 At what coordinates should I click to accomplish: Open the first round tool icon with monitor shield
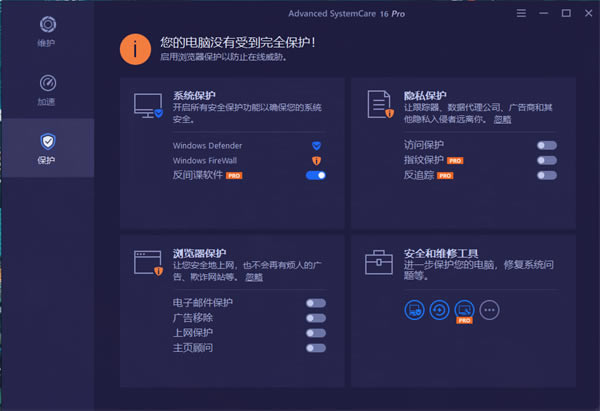[414, 310]
